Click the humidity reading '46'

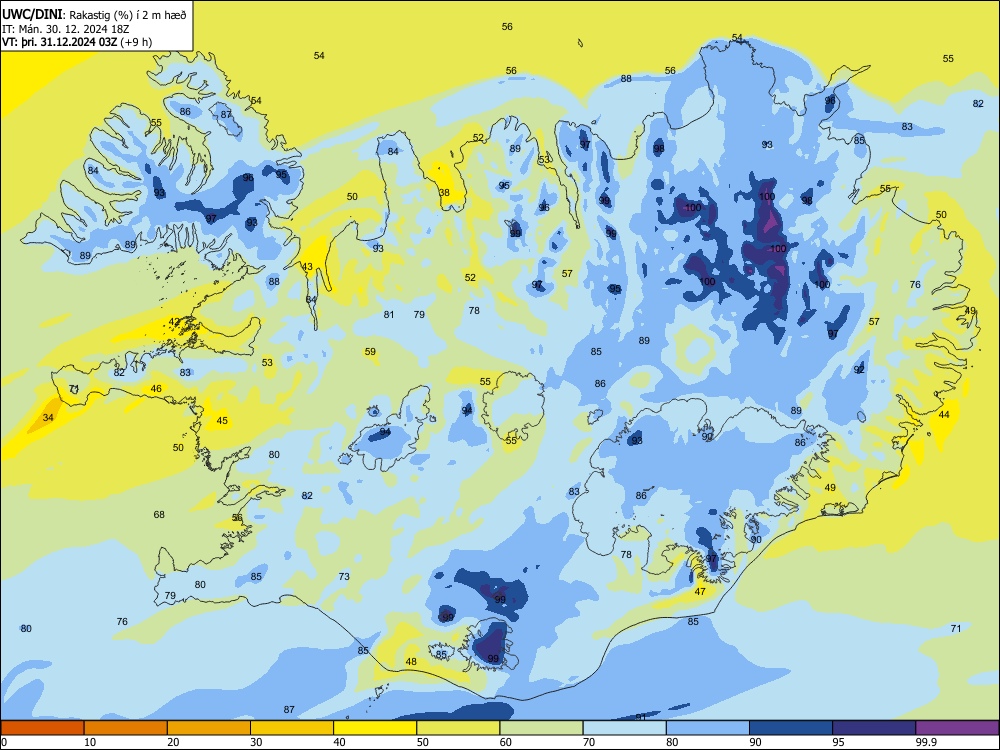[156, 388]
